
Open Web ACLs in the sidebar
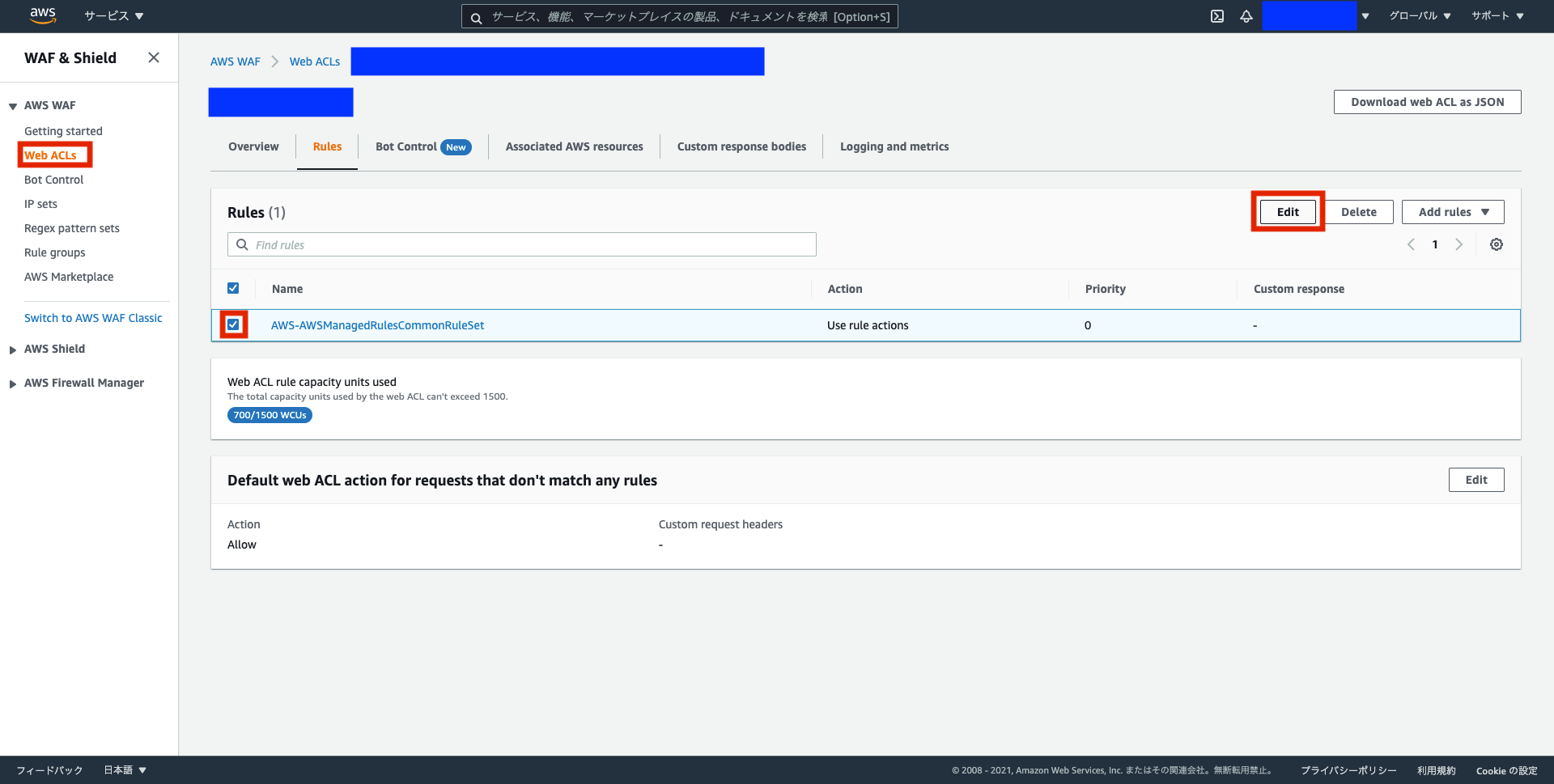point(50,155)
